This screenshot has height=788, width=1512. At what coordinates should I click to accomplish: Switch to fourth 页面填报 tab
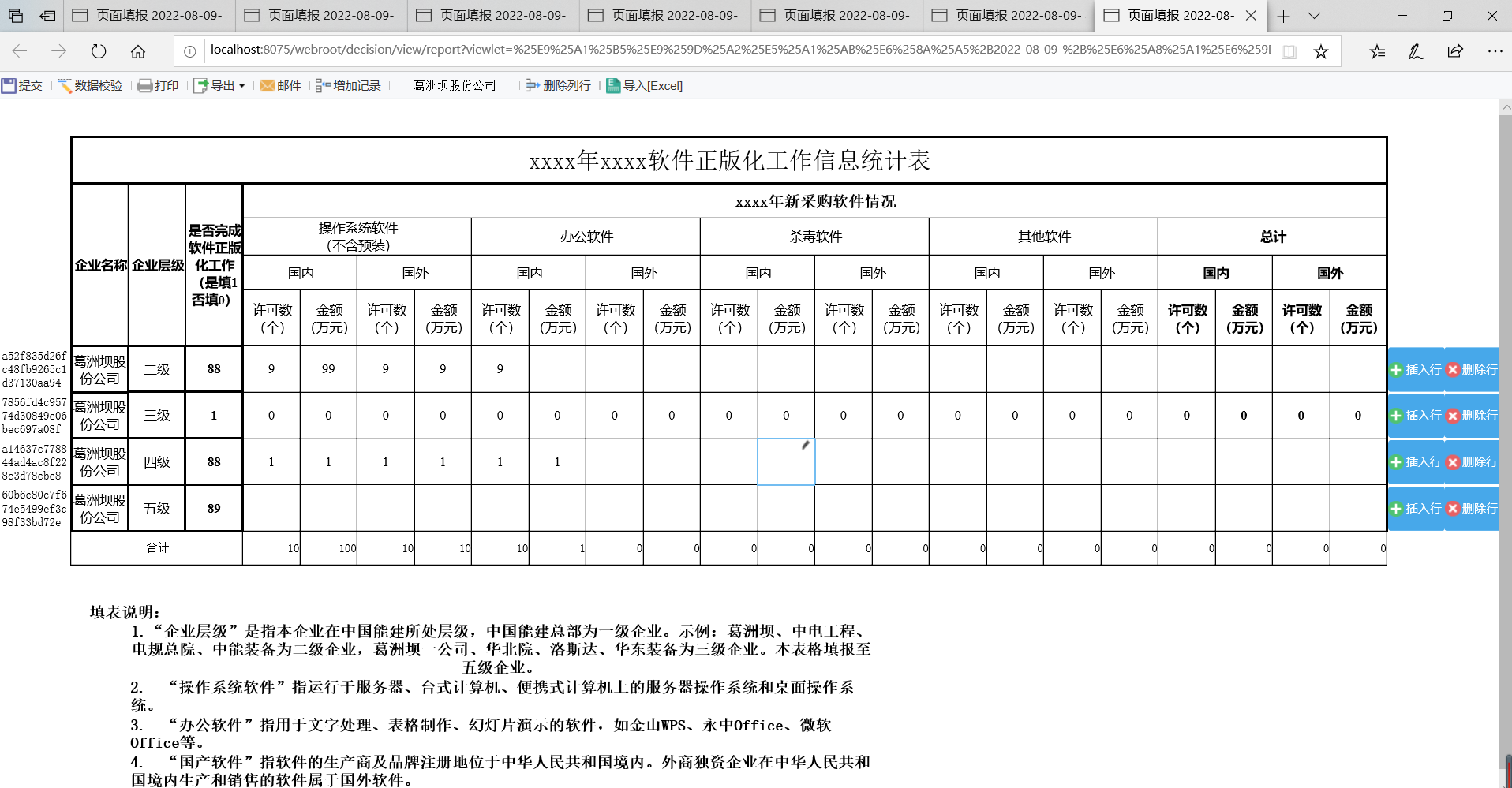pyautogui.click(x=665, y=16)
